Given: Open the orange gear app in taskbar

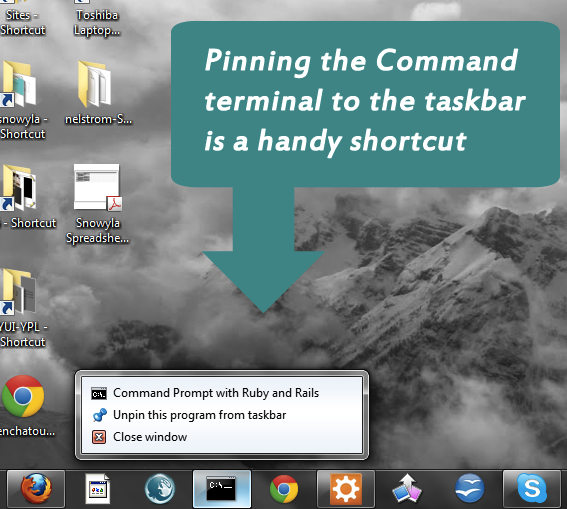Looking at the screenshot, I should tap(346, 489).
